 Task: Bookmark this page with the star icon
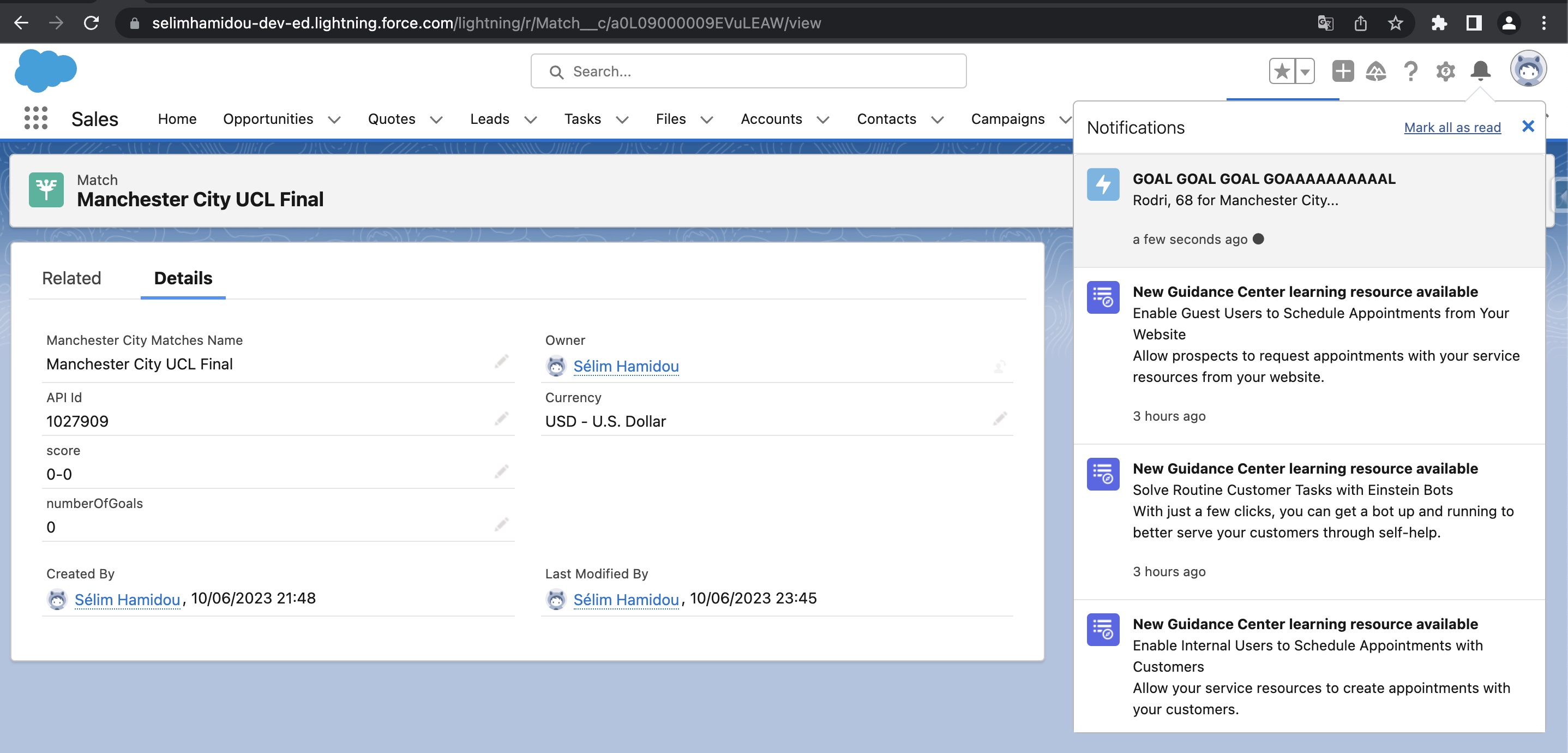1395,23
